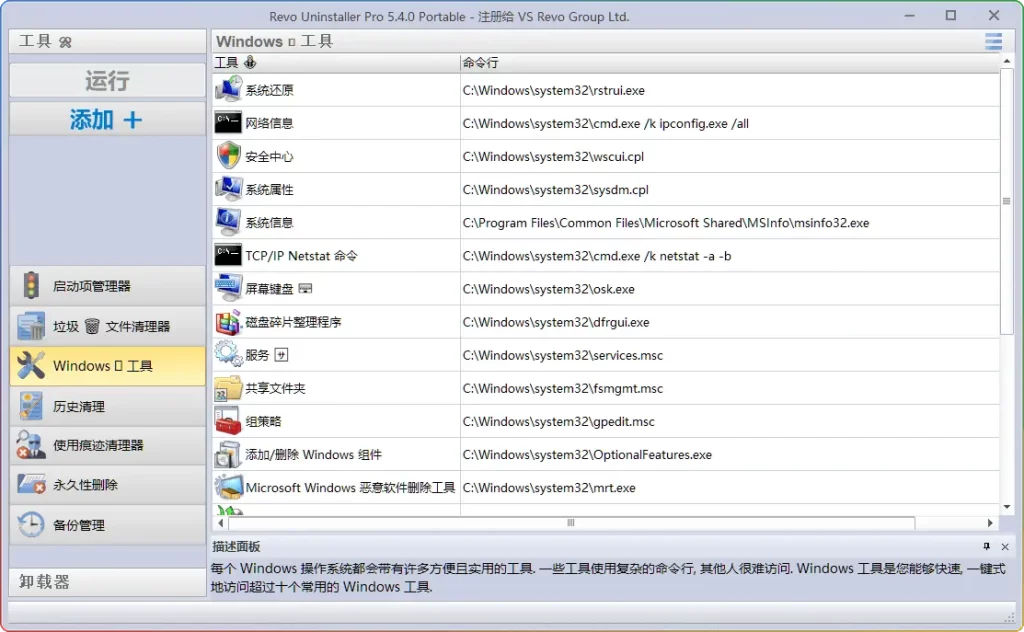Viewport: 1024px width, 632px height.
Task: Open the 历史清理 tool
Action: click(x=108, y=405)
